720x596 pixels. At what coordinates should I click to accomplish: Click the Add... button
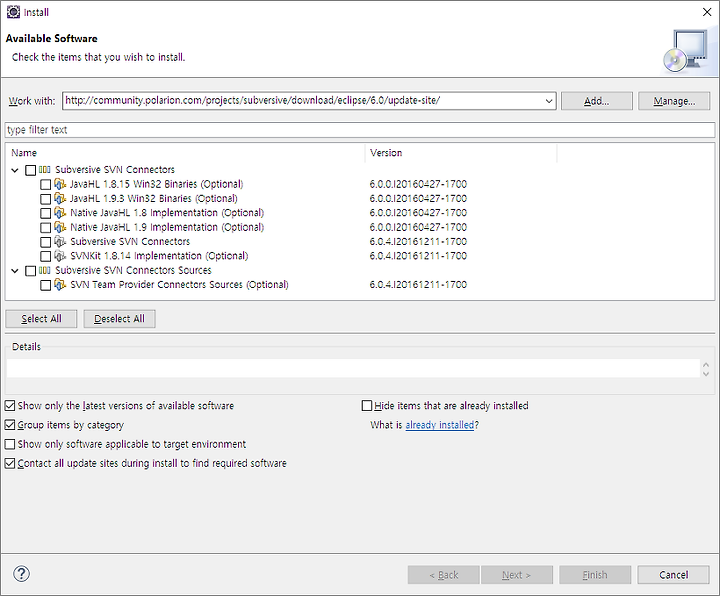point(596,101)
